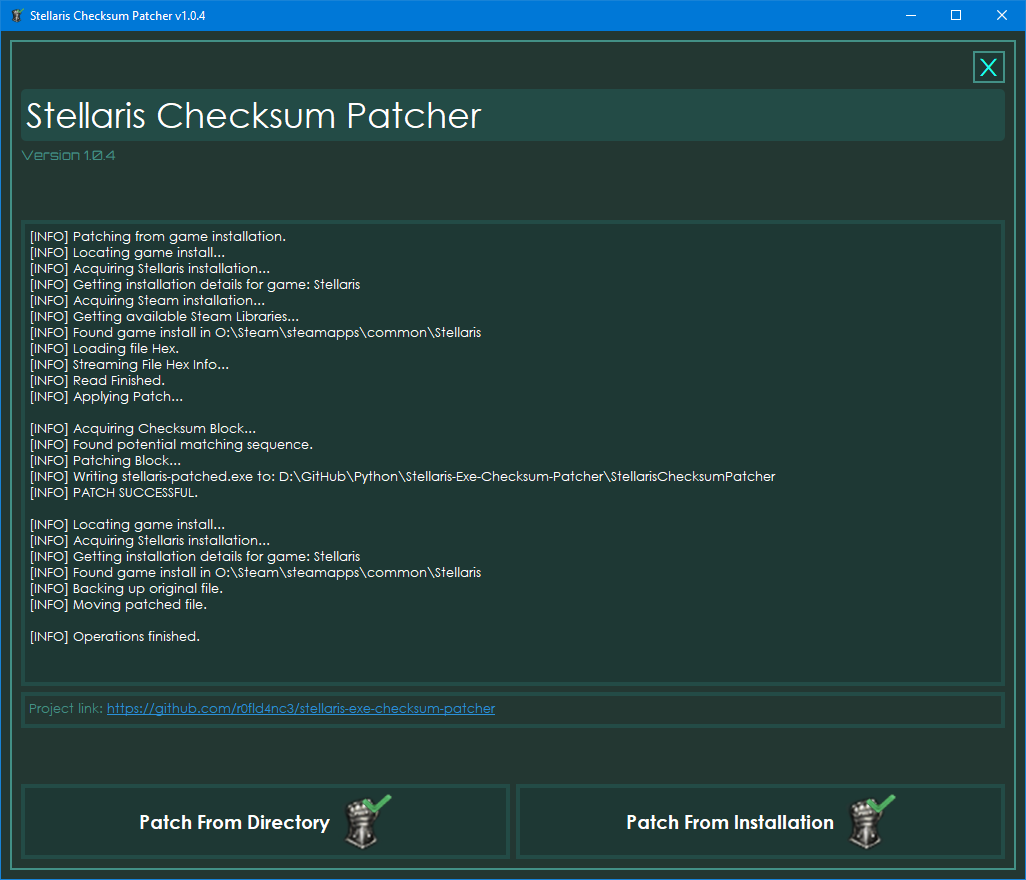Viewport: 1026px width, 880px height.
Task: Click the Patch From Directory button
Action: (266, 822)
